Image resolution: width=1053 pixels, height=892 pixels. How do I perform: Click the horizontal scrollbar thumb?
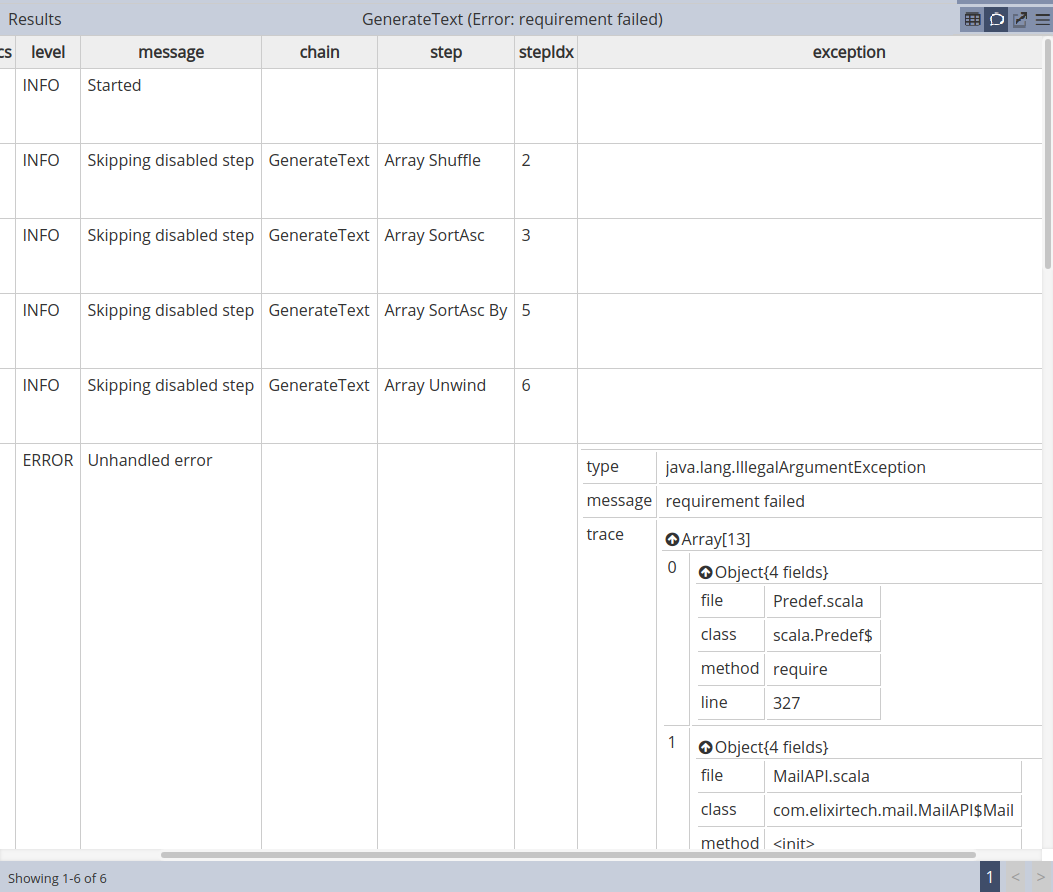(568, 855)
